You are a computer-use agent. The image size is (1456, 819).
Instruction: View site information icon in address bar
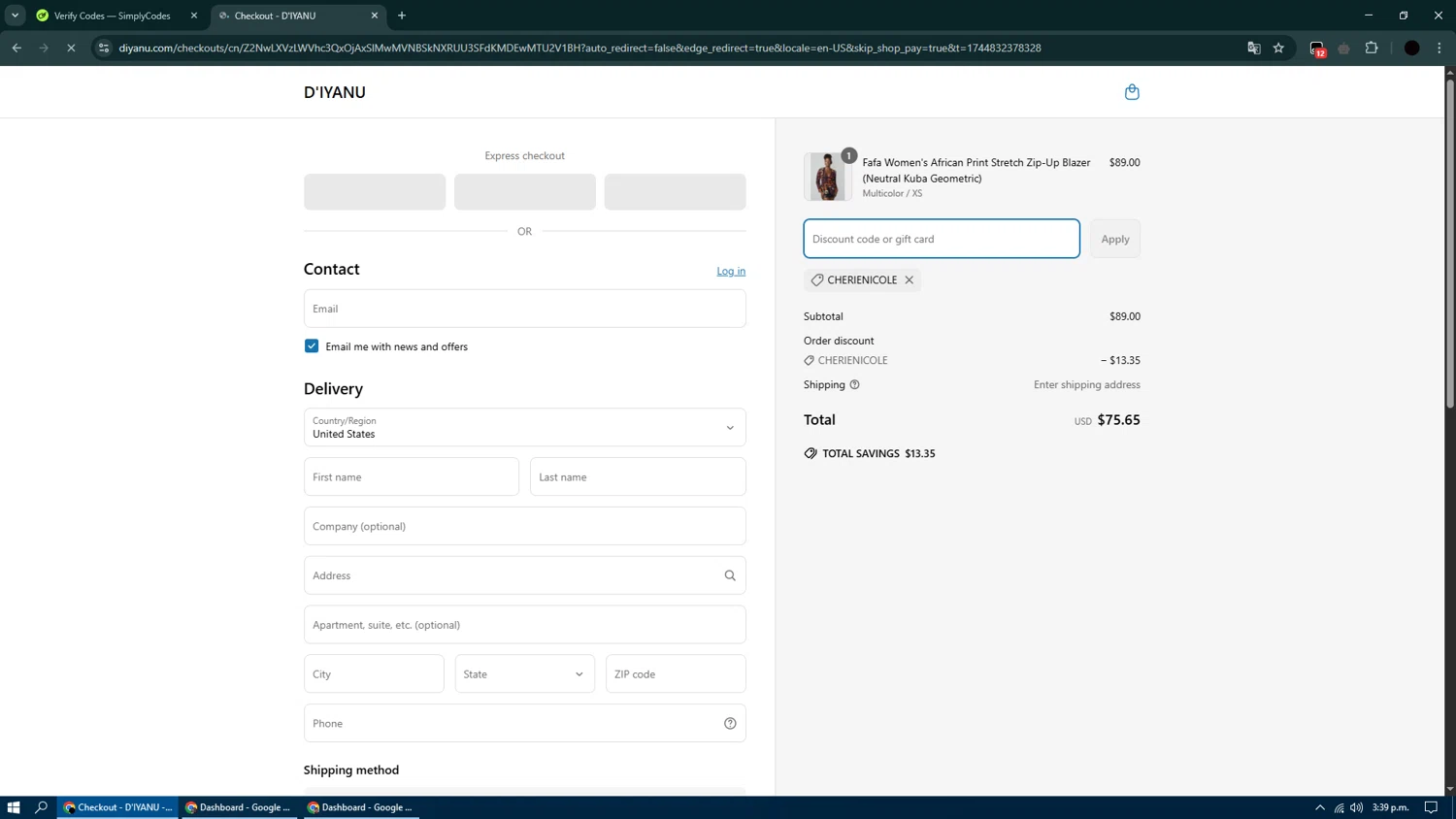coord(104,48)
